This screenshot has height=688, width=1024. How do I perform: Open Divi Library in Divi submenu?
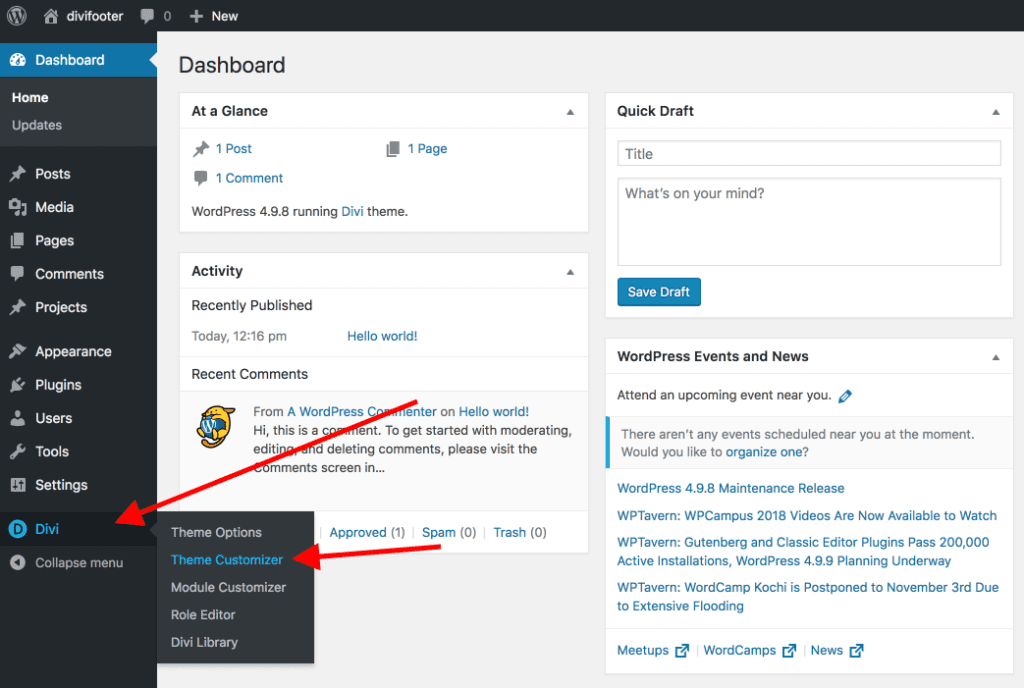204,642
